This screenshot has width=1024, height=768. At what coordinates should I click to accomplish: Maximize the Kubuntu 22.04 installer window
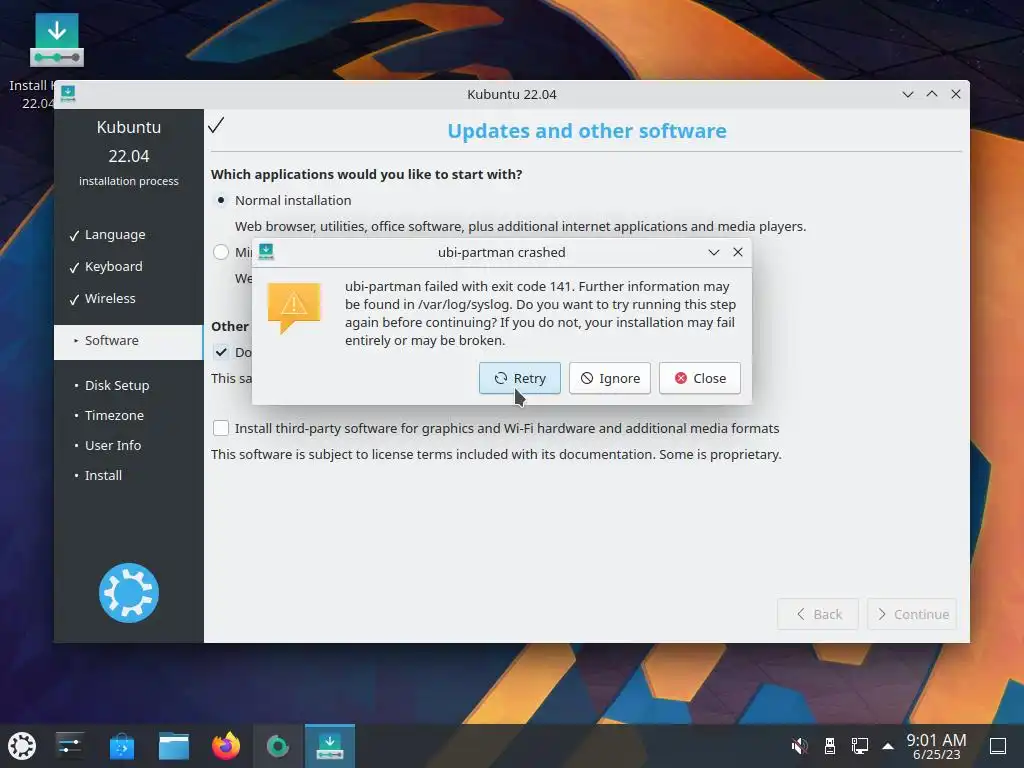tap(932, 94)
